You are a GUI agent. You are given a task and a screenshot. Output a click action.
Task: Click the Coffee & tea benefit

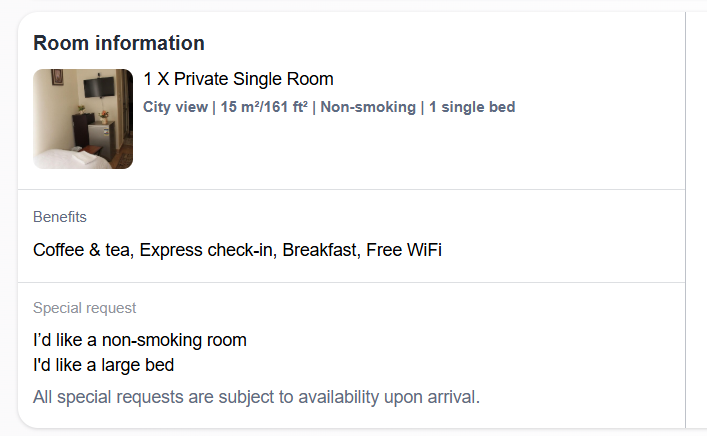click(x=83, y=250)
